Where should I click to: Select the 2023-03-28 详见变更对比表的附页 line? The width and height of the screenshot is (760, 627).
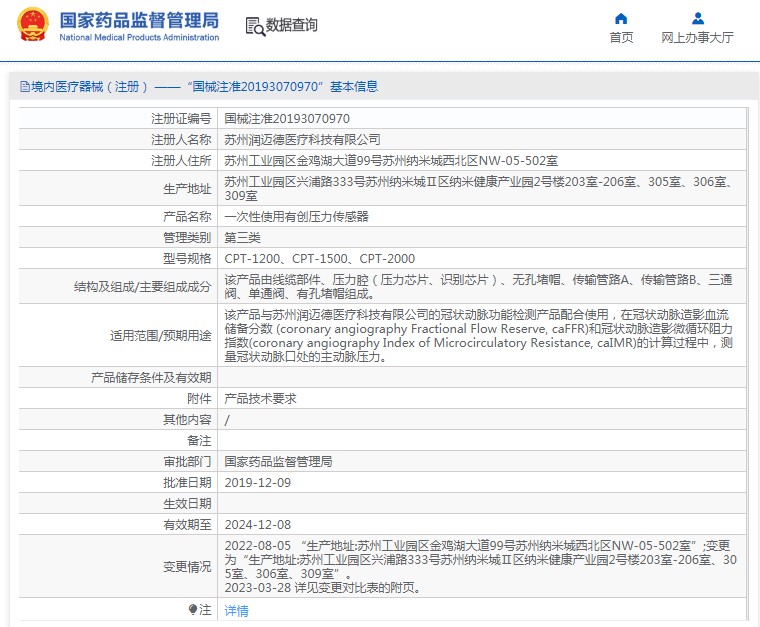[323, 588]
